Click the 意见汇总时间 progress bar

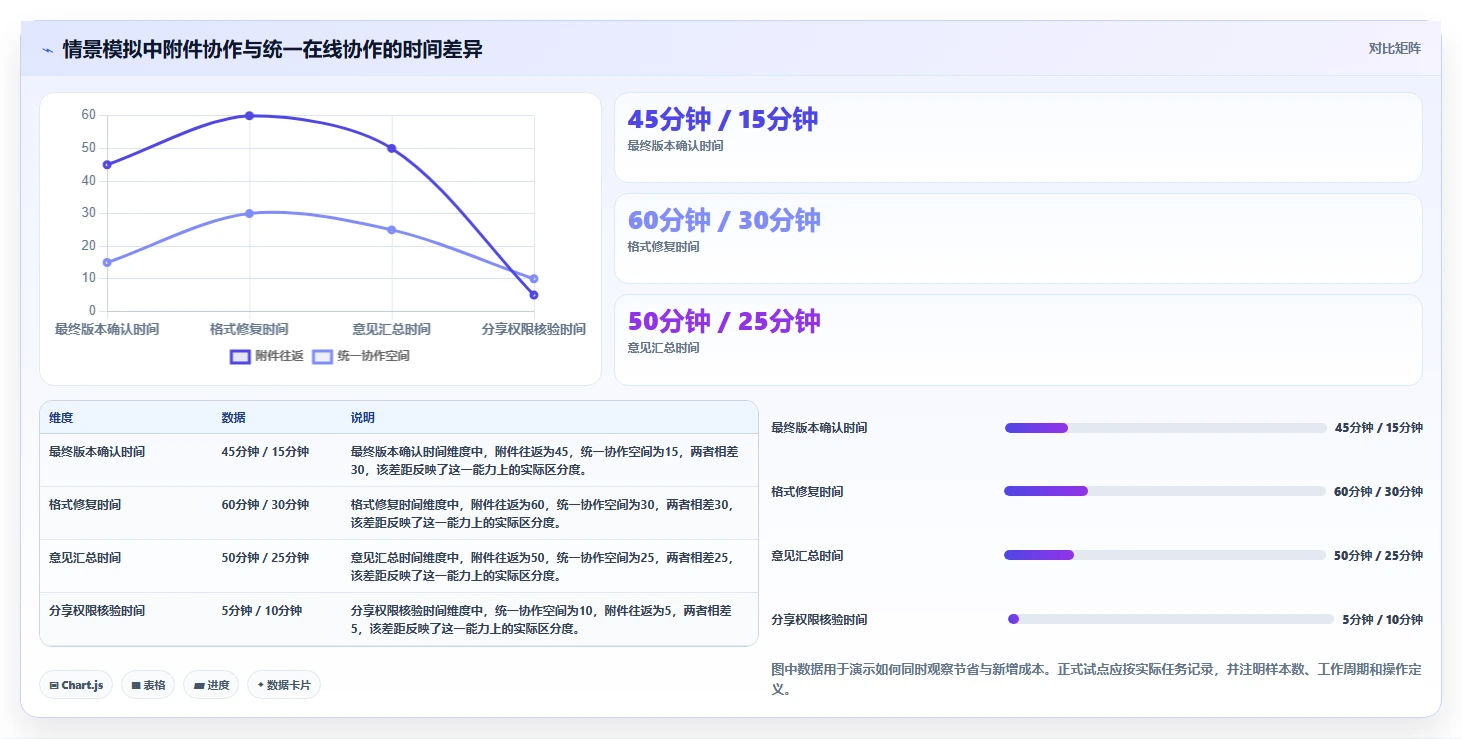pyautogui.click(x=1165, y=555)
